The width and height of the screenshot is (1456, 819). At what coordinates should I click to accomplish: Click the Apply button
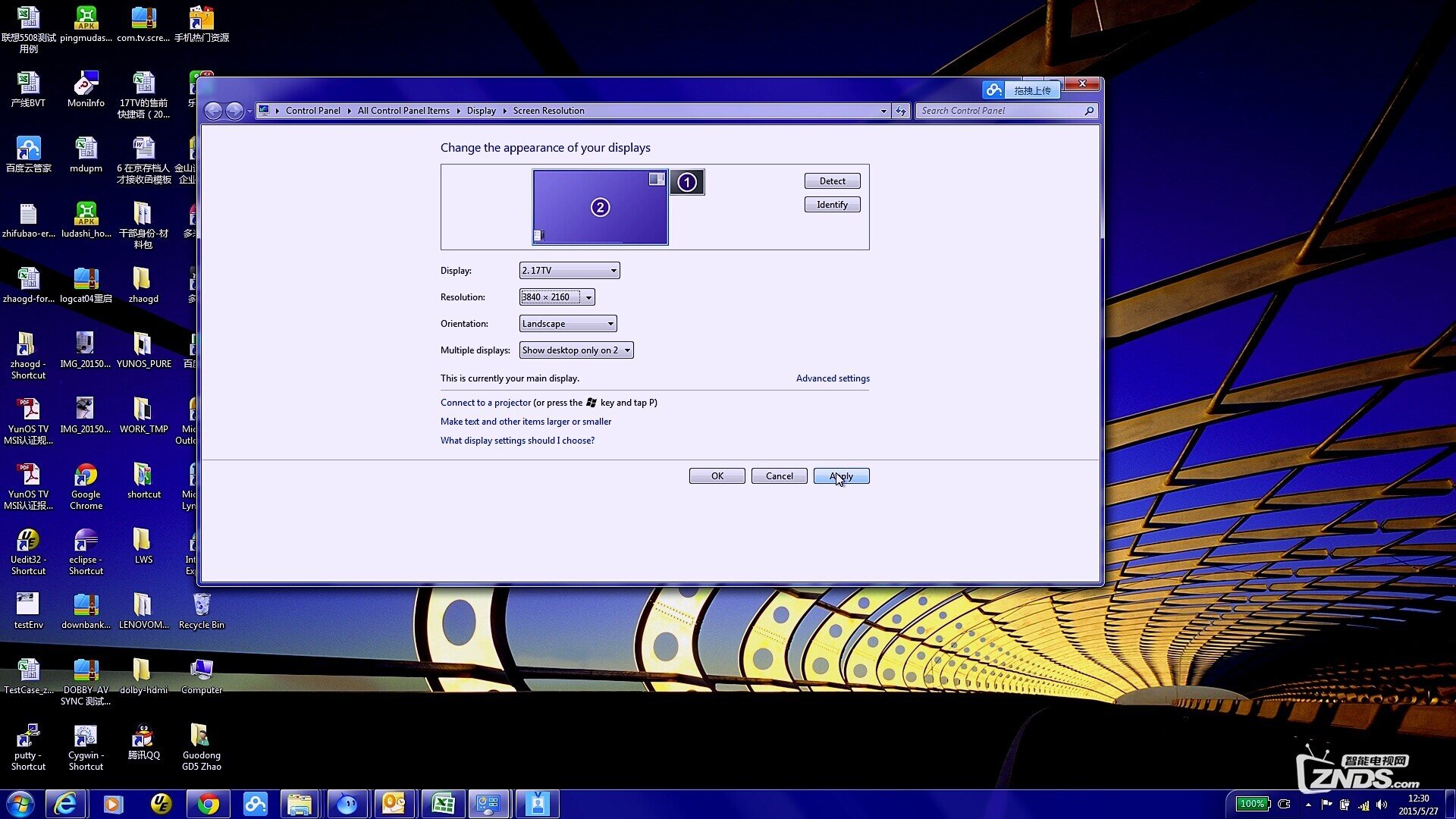[x=841, y=476]
